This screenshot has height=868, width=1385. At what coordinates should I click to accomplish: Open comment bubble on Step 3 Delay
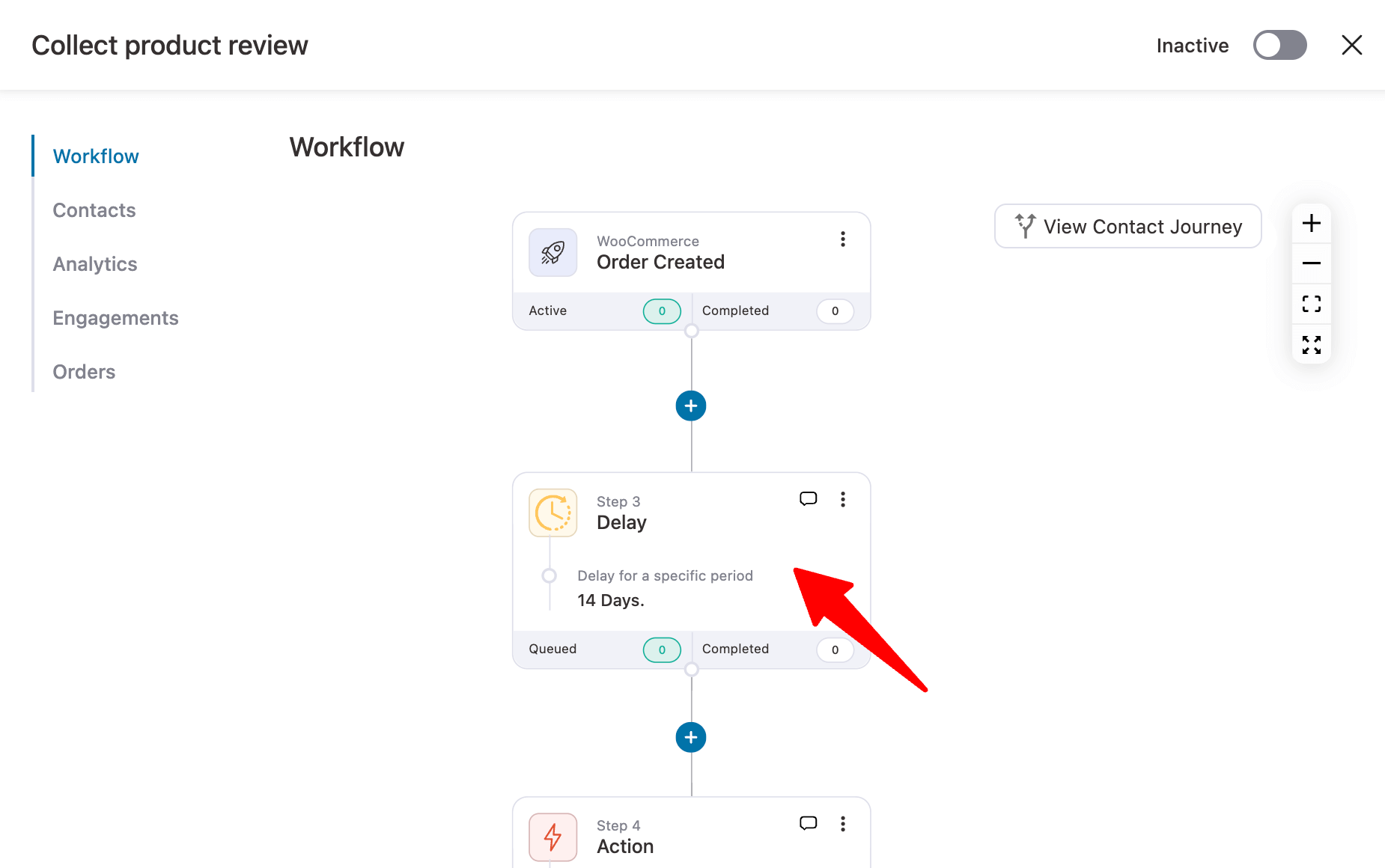[808, 499]
